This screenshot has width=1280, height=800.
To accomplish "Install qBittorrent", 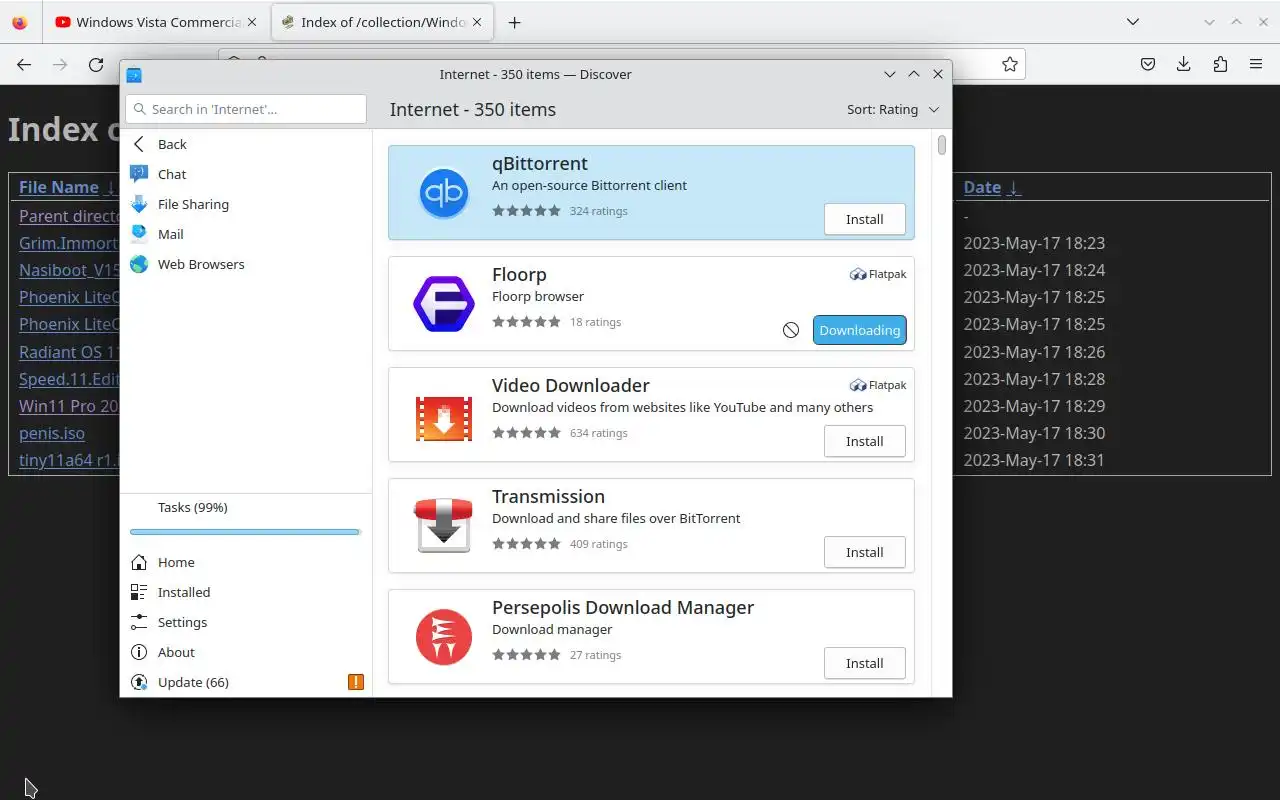I will coord(865,219).
